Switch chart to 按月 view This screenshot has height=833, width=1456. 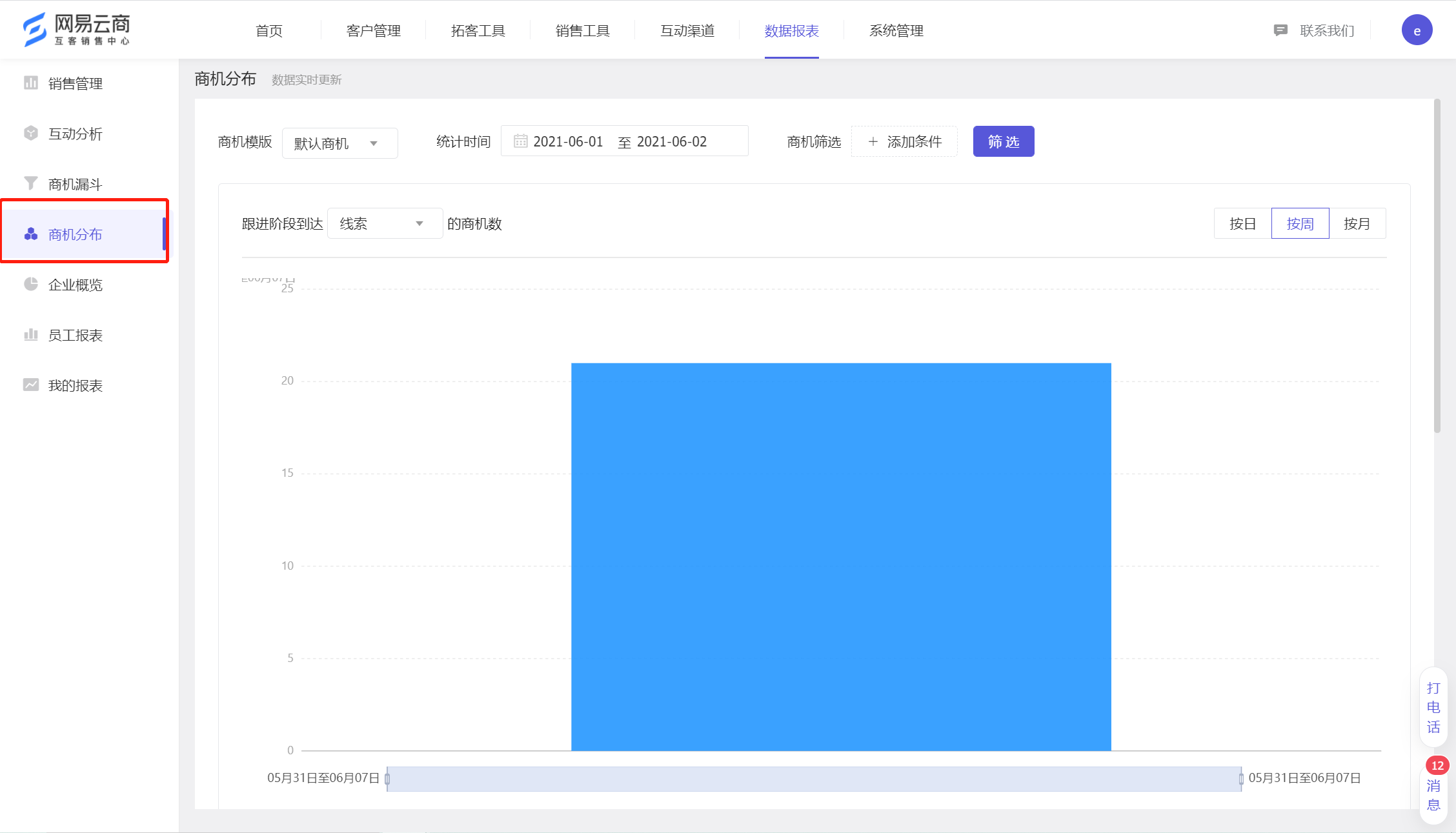point(1357,223)
